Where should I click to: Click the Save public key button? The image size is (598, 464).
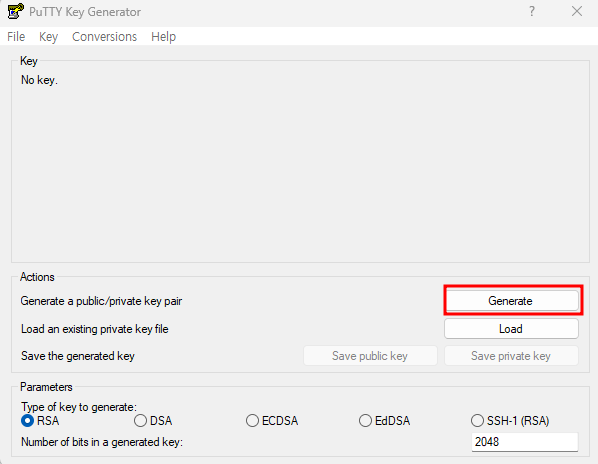coord(370,356)
